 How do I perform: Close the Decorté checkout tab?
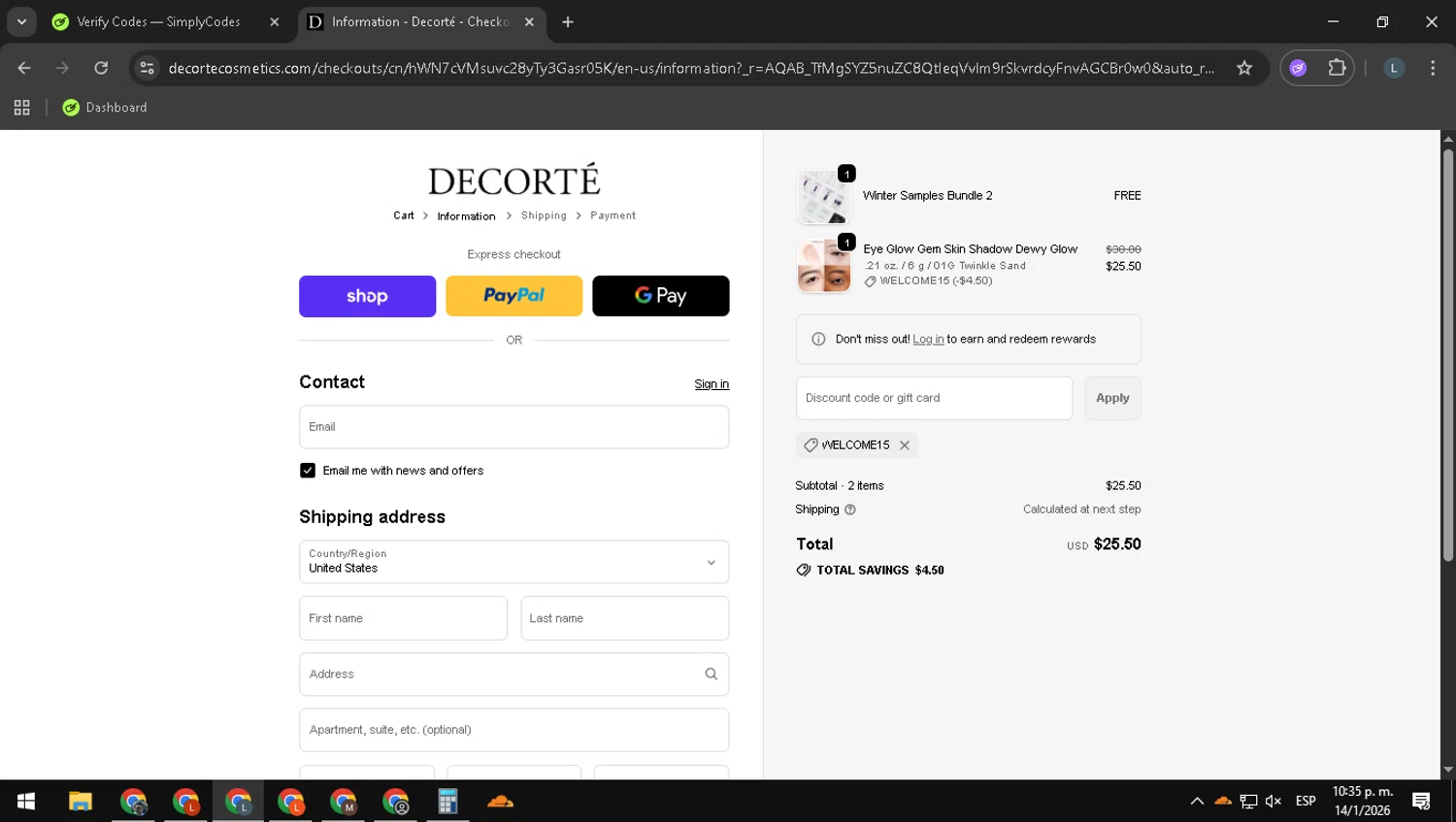pos(529,21)
